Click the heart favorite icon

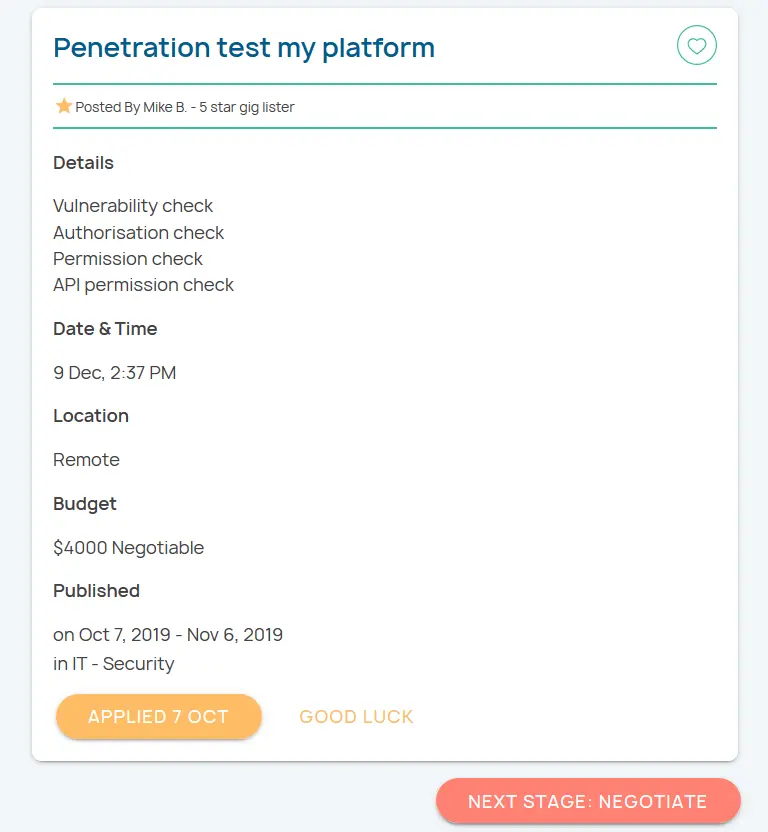point(697,45)
